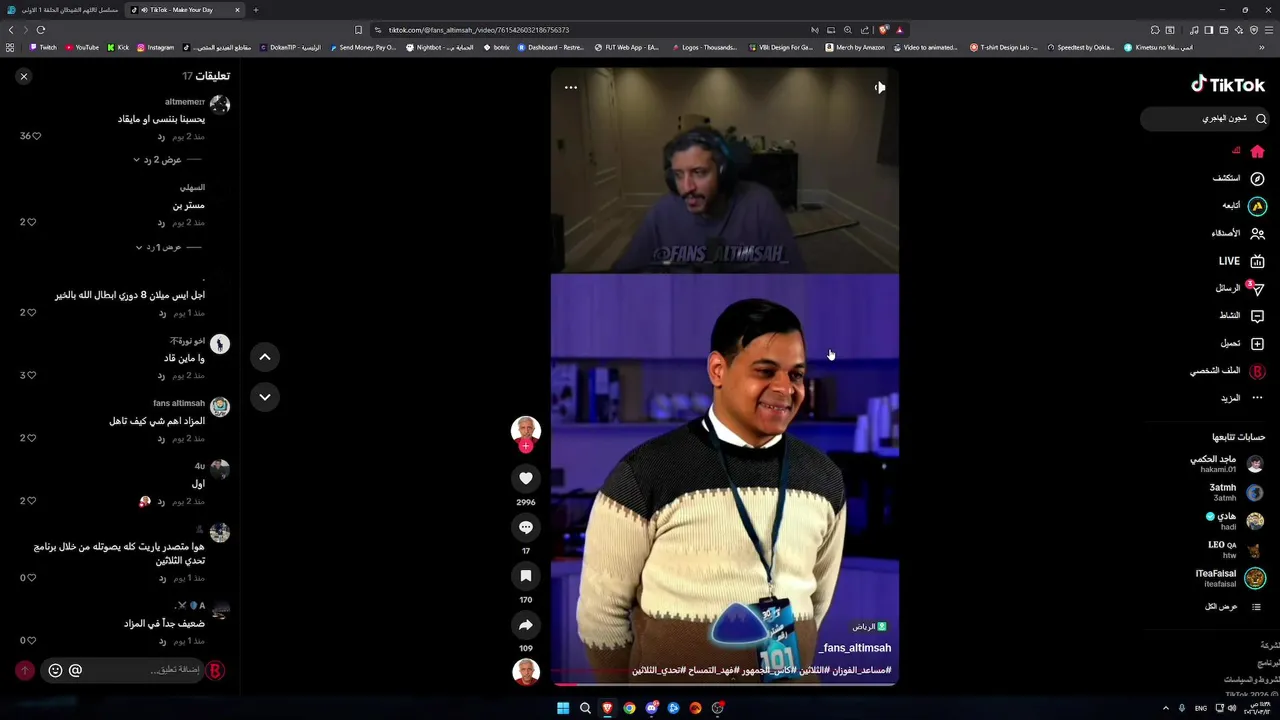Open LIVE section in sidebar
This screenshot has height=720, width=1280.
(1241, 261)
